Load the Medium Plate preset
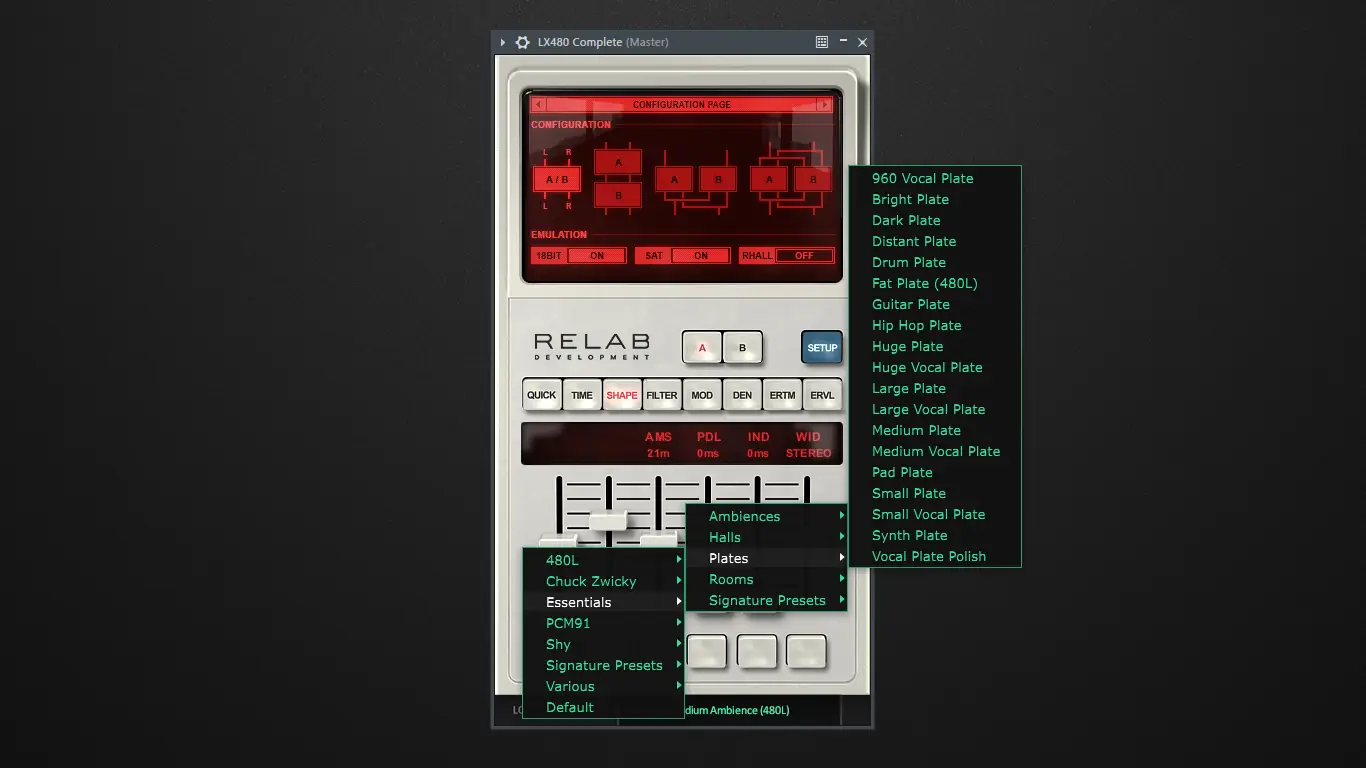The width and height of the screenshot is (1366, 768). point(935,430)
